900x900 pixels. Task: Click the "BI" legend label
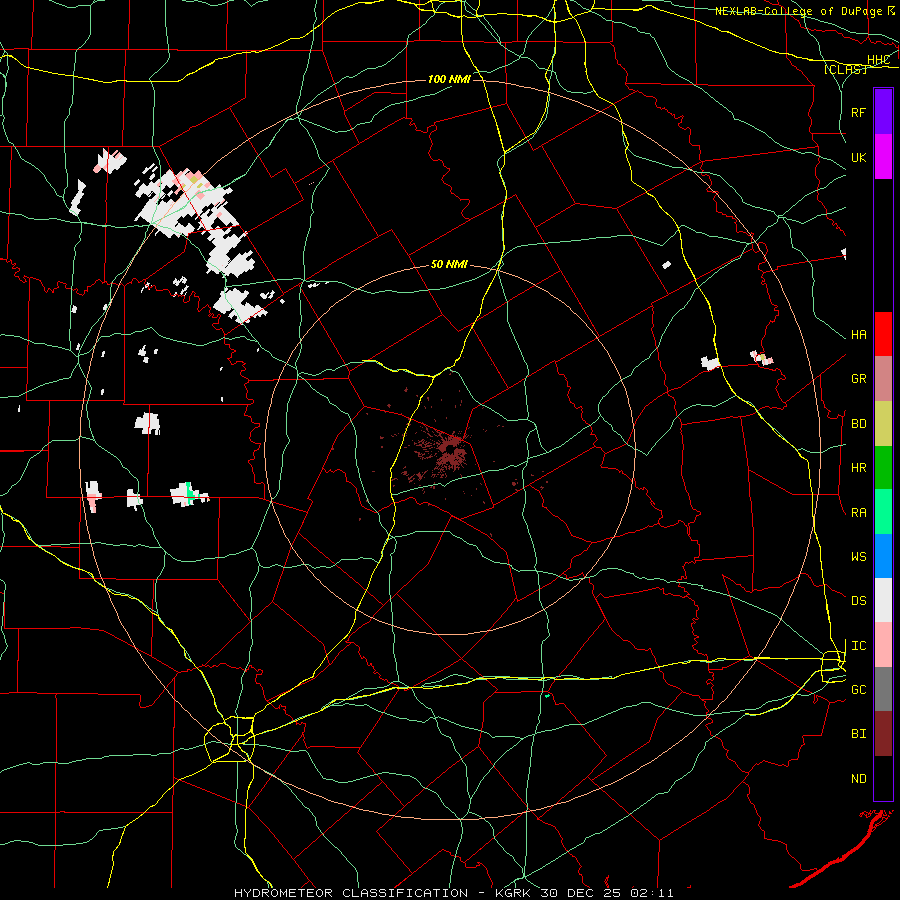click(858, 734)
